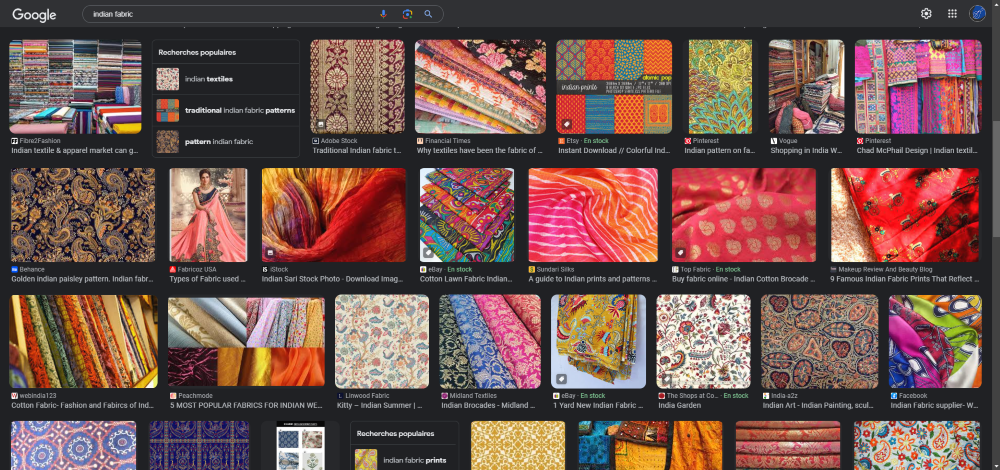Open the Financial Times folded textiles thumbnail

click(x=480, y=87)
